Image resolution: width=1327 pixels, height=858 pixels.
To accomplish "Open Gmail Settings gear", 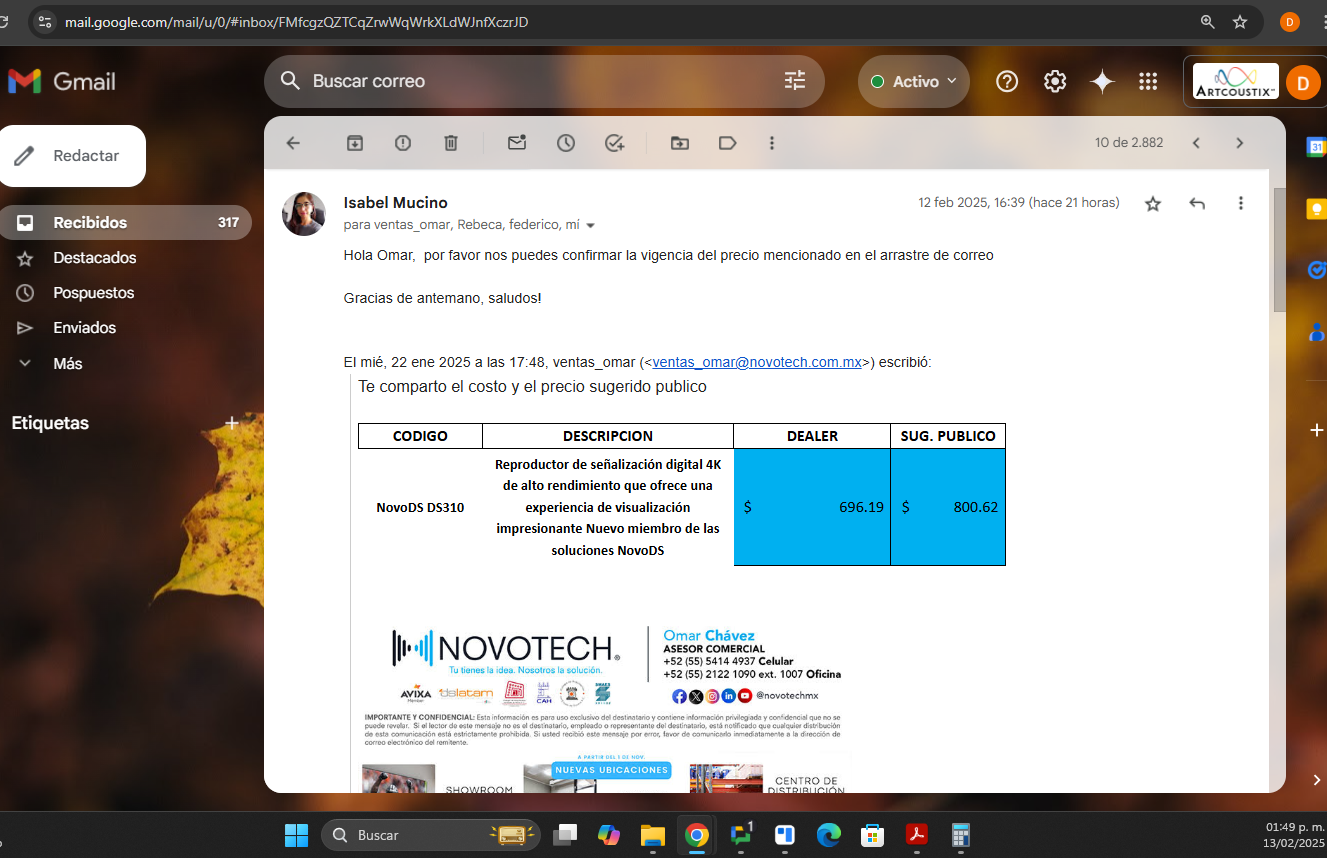I will [1055, 82].
